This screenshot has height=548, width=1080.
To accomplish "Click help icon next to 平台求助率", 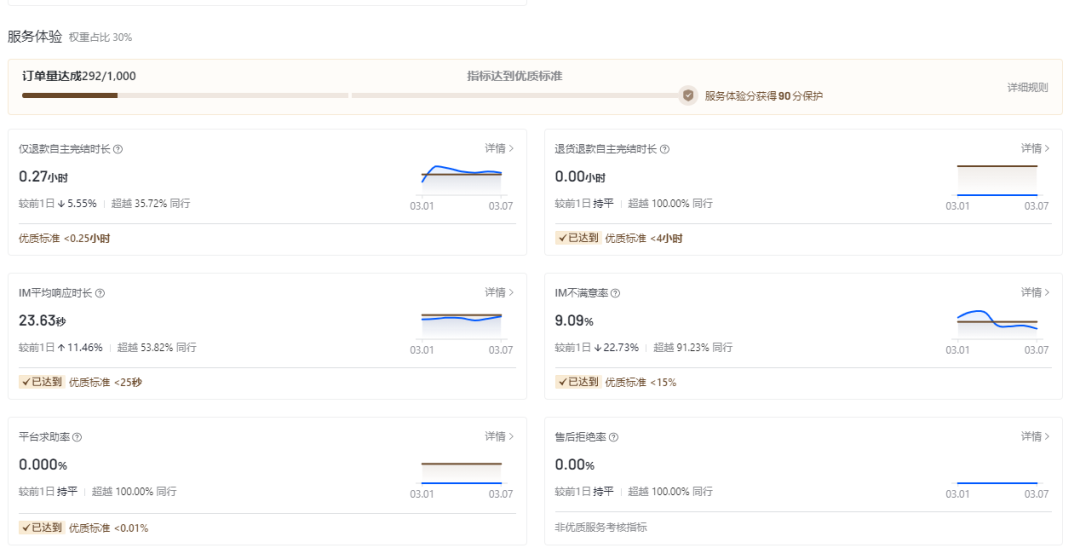I will click(x=77, y=437).
